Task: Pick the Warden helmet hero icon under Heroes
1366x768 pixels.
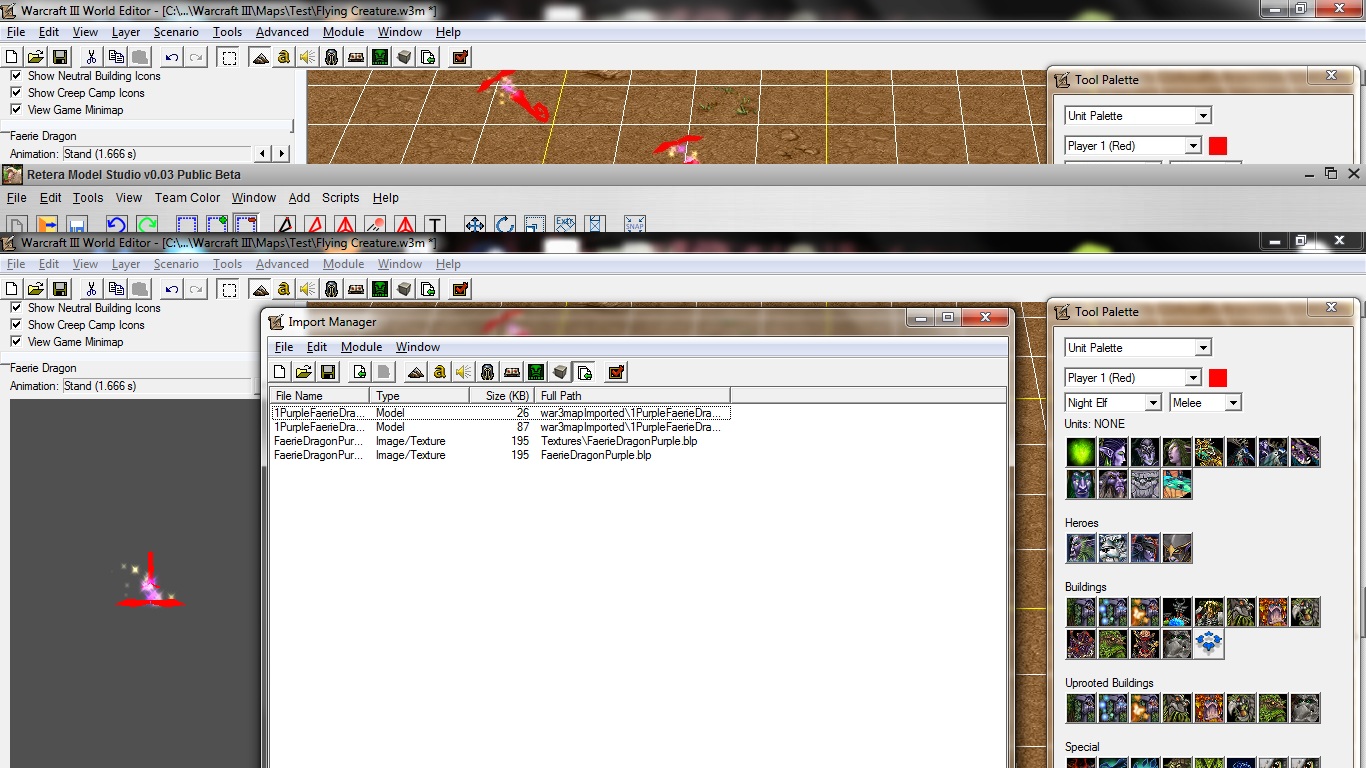Action: [1177, 548]
